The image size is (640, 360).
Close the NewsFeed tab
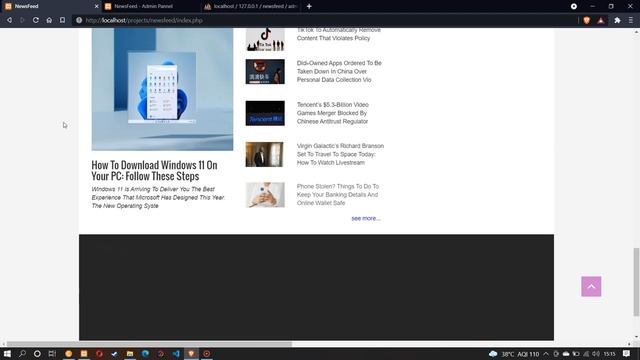(96, 6)
